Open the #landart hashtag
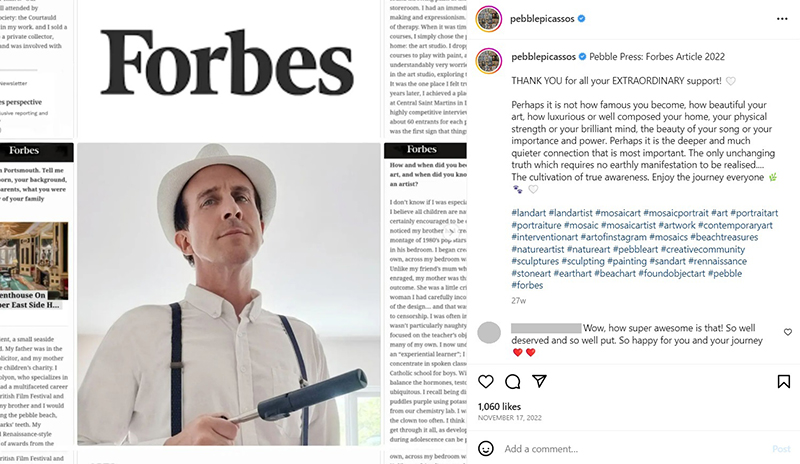Viewport: 800px width, 464px height. (529, 213)
